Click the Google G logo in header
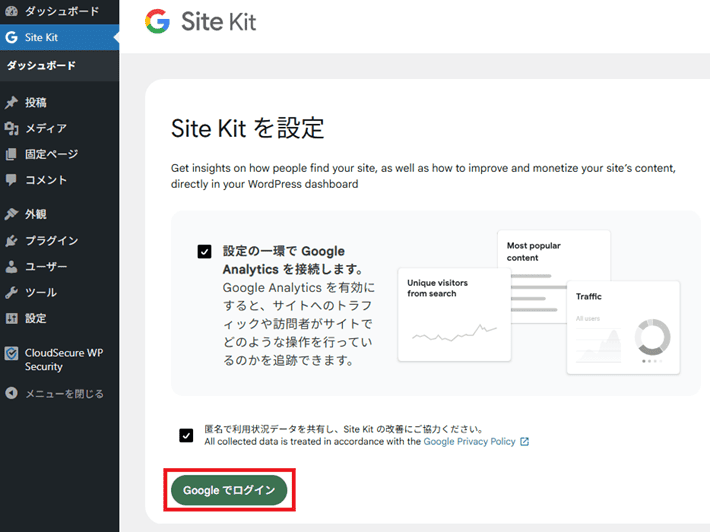 157,21
